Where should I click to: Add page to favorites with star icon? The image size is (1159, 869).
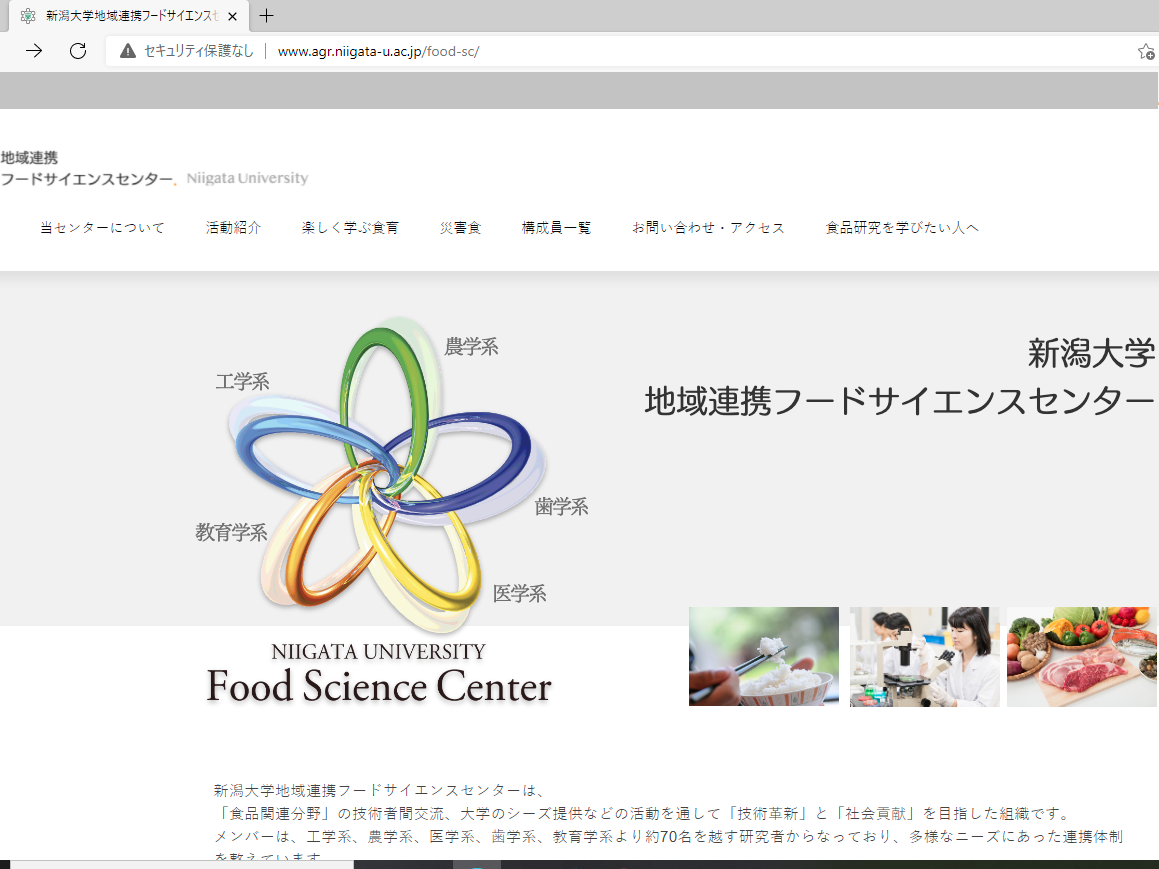click(1146, 51)
